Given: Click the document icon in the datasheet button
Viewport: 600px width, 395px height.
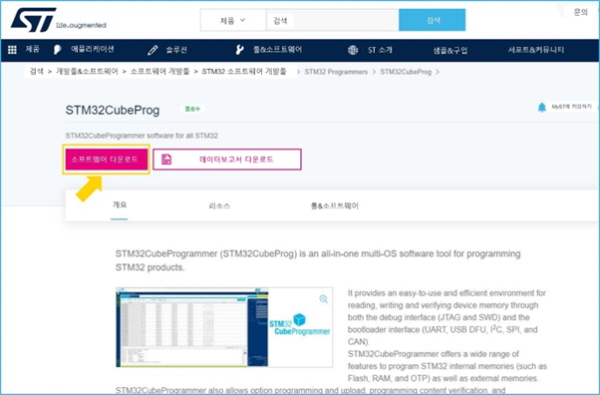Looking at the screenshot, I should (x=166, y=159).
